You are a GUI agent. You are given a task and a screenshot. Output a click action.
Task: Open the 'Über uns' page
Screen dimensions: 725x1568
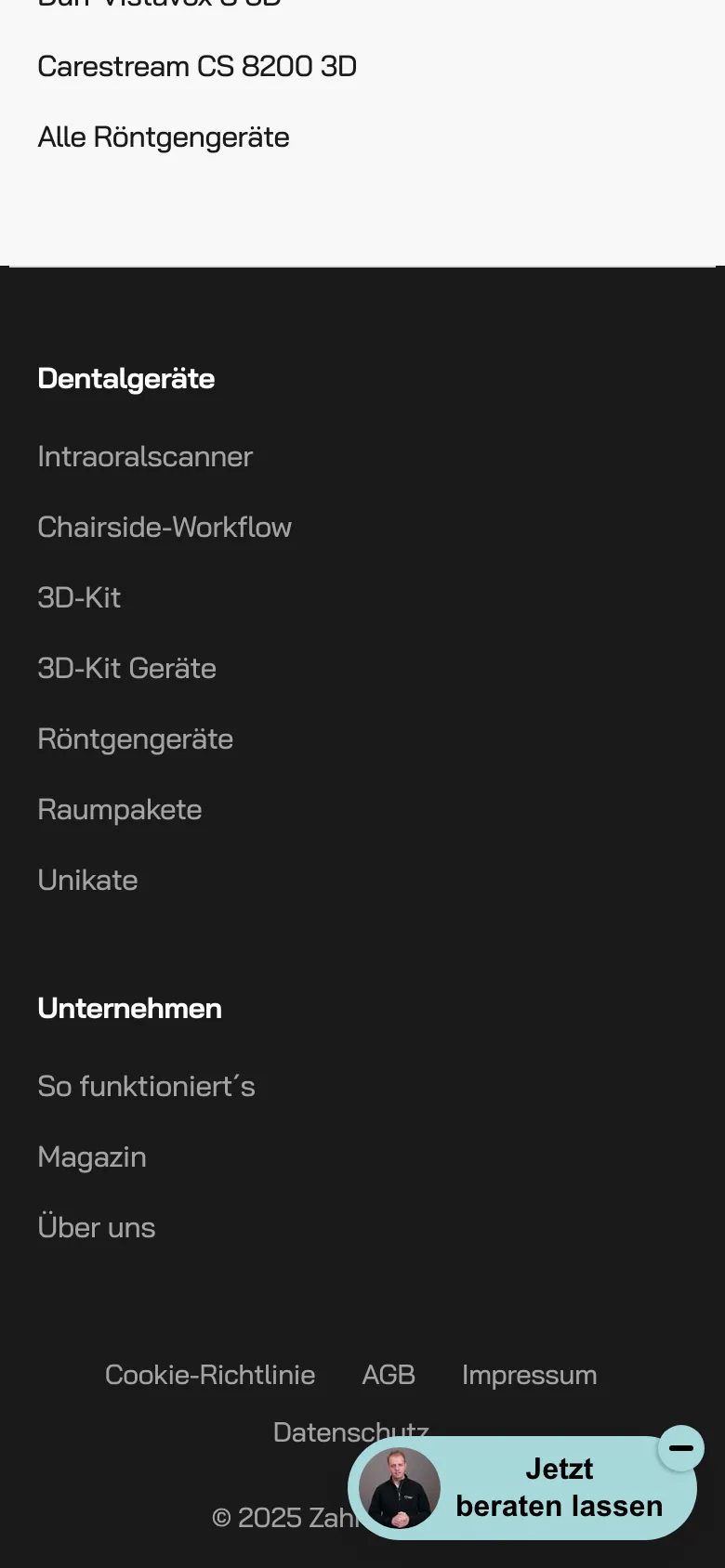coord(97,1227)
